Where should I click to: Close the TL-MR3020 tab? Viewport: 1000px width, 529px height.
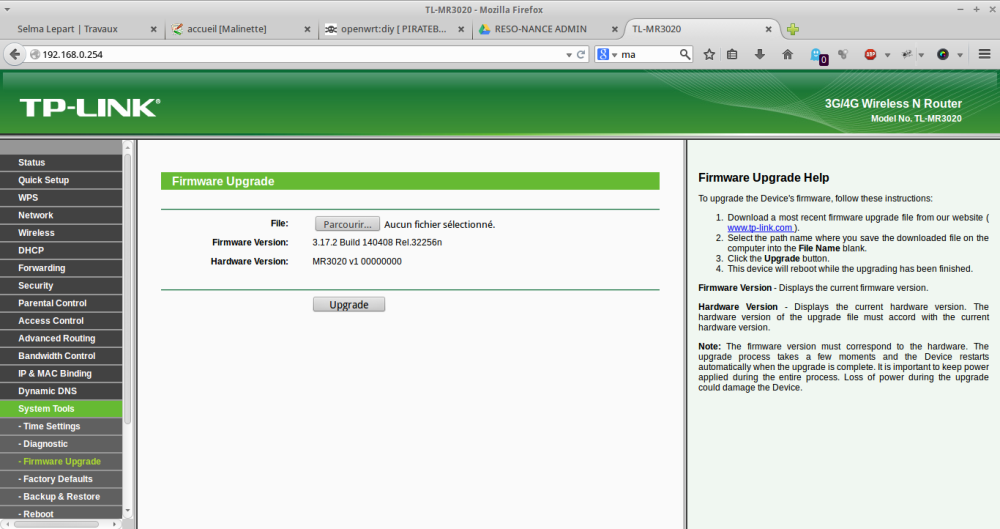click(x=768, y=29)
